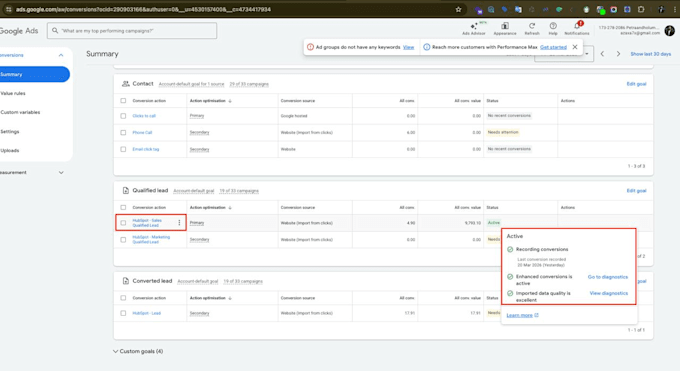Viewport: 680px width, 371px height.
Task: Open the Summary sidebar item
Action: click(x=34, y=74)
